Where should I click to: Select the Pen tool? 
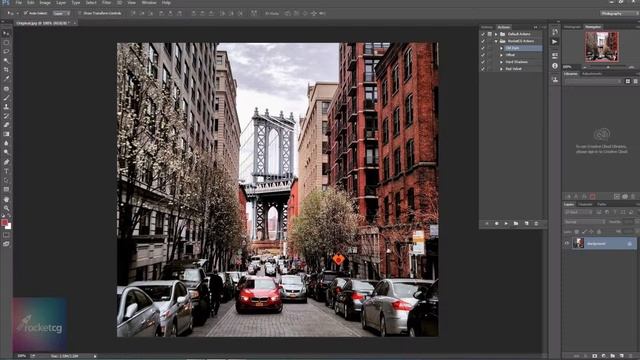pyautogui.click(x=6, y=162)
